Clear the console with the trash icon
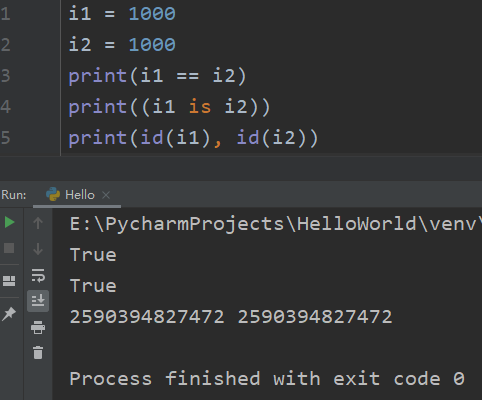Image resolution: width=482 pixels, height=400 pixels. pos(38,352)
